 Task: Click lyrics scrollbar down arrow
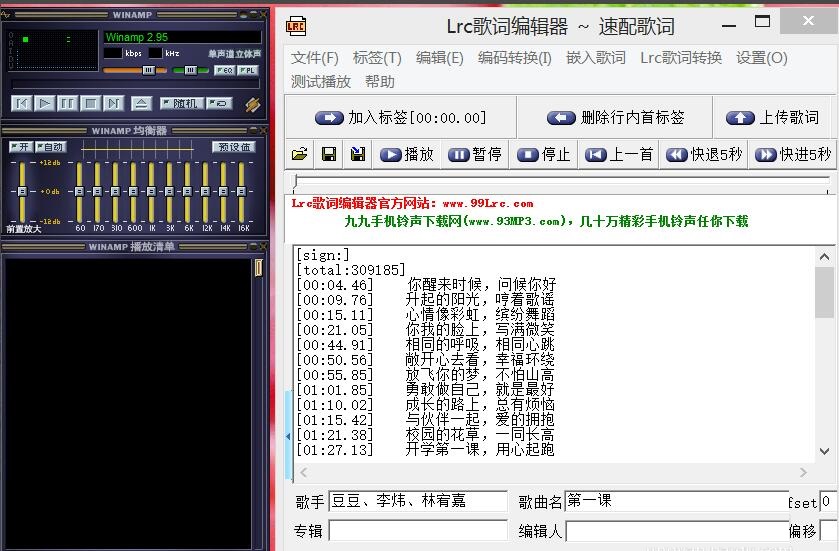pos(824,451)
